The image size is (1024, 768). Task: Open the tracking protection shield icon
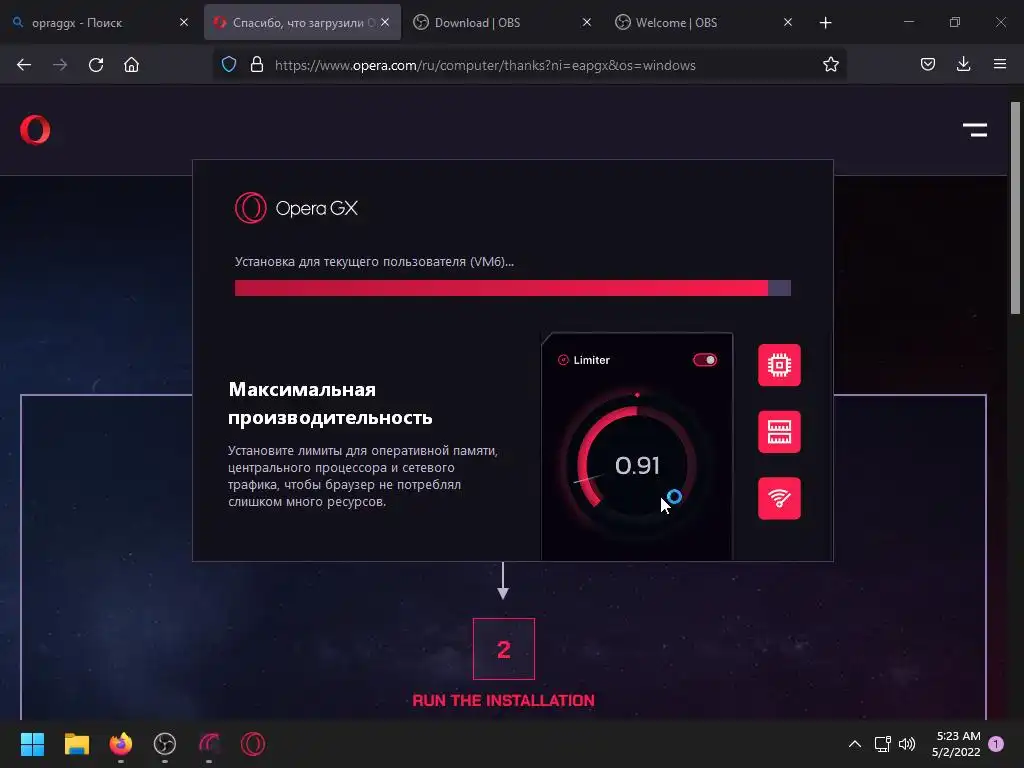(x=229, y=65)
